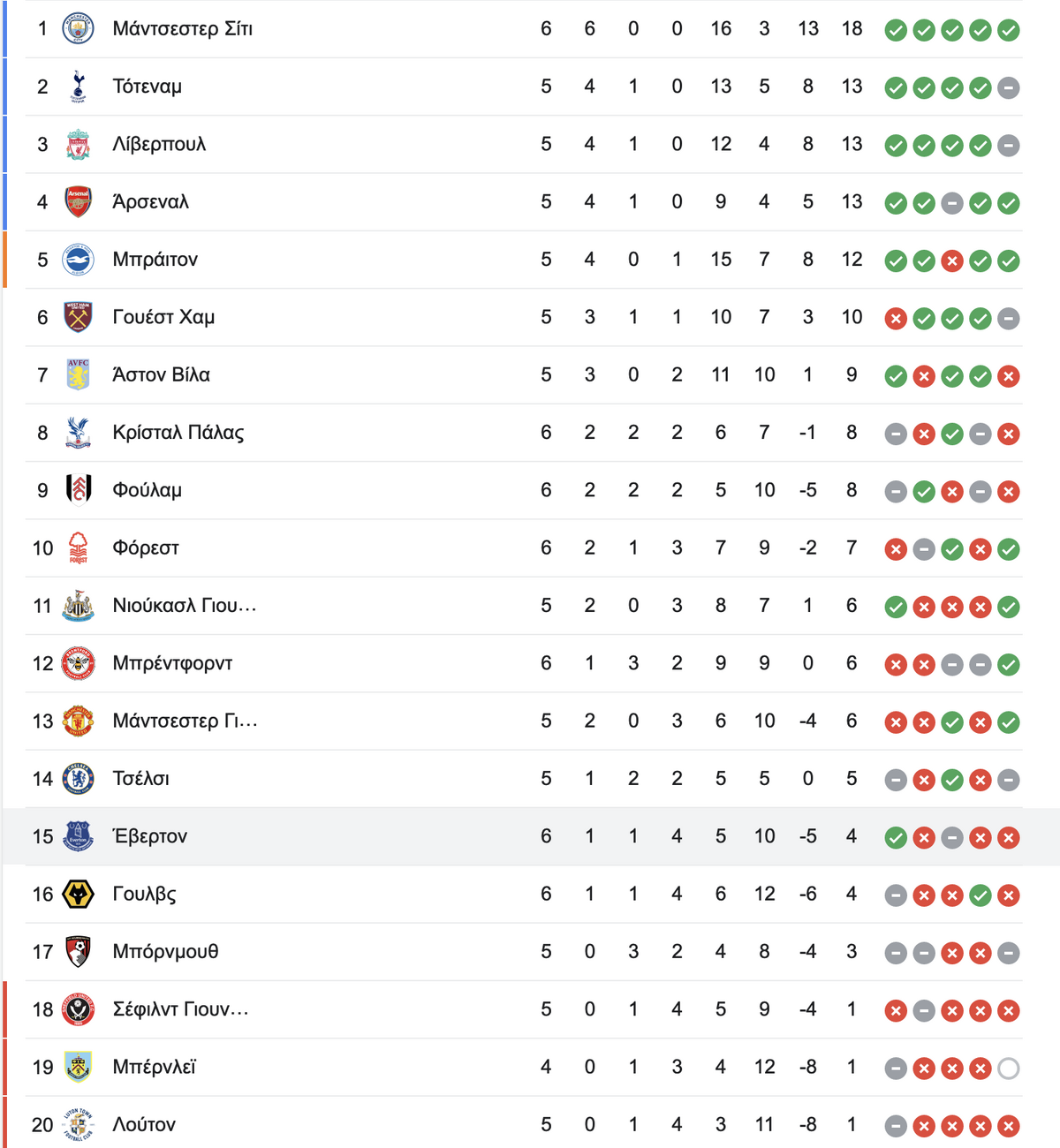Click the Manchester City club crest

(x=79, y=29)
